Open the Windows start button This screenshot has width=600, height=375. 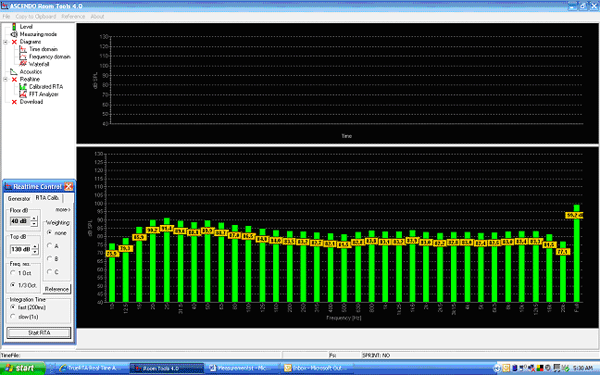pyautogui.click(x=22, y=368)
